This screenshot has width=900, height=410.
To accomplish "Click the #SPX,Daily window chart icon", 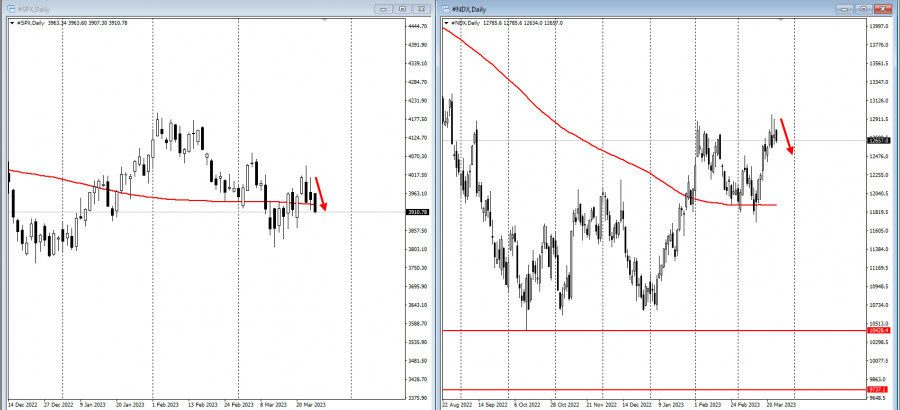I will pos(11,9).
